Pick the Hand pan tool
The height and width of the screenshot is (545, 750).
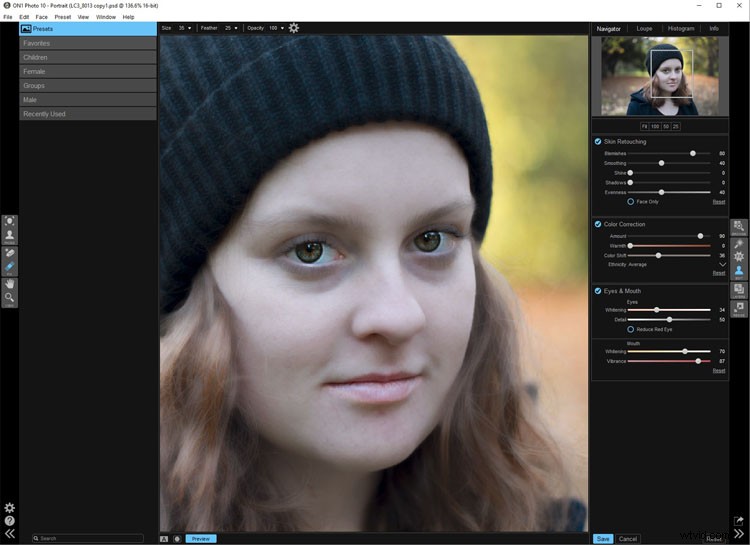coord(10,284)
